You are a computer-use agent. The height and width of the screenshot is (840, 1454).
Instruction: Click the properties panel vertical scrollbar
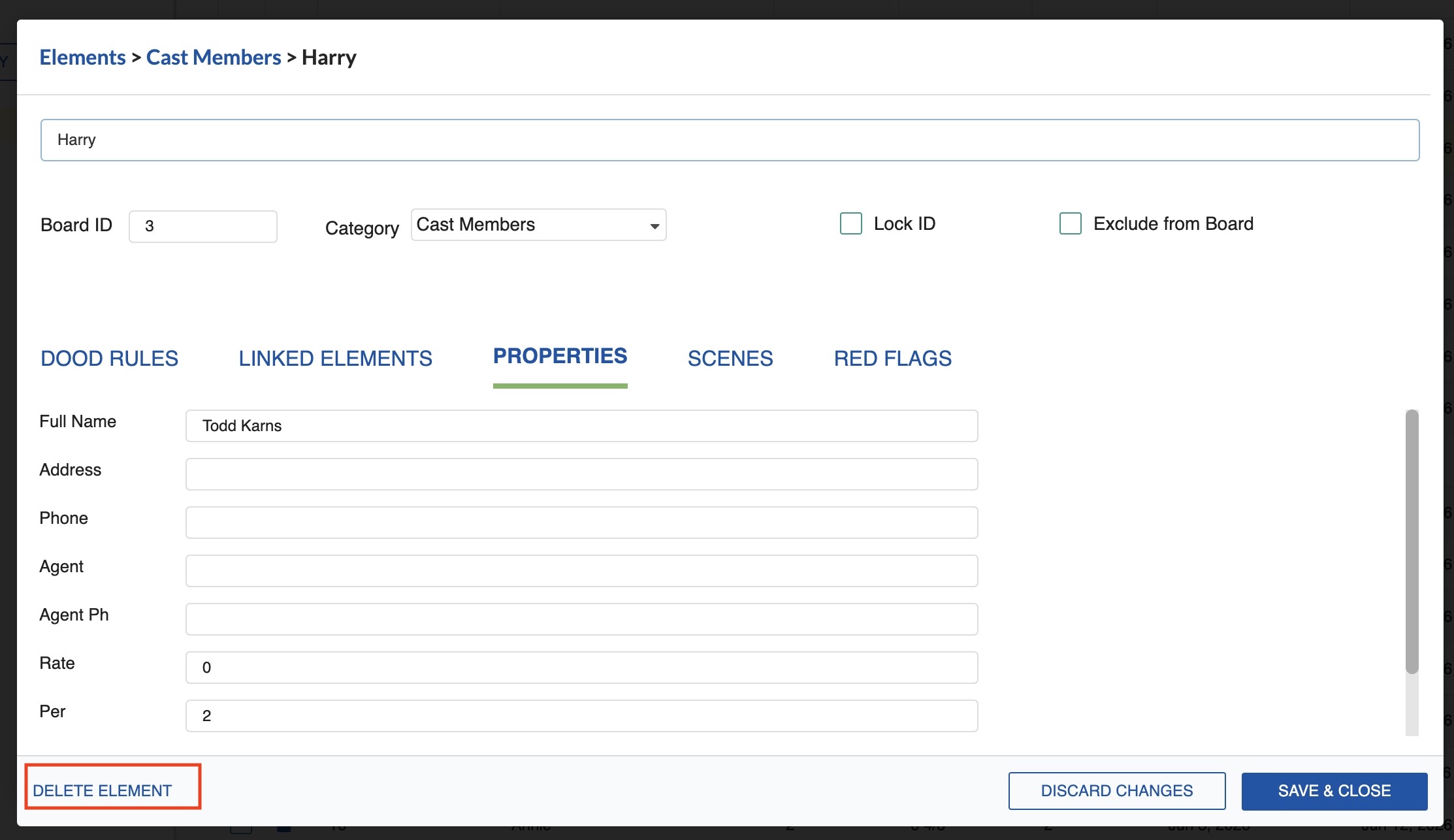click(x=1412, y=542)
